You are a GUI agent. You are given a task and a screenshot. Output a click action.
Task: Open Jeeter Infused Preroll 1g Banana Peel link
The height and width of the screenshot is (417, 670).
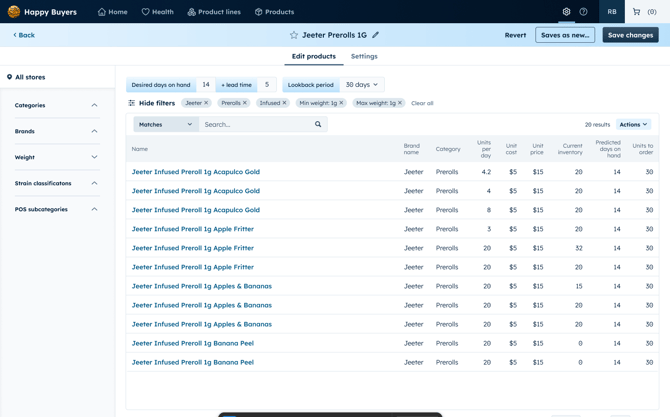pos(193,343)
